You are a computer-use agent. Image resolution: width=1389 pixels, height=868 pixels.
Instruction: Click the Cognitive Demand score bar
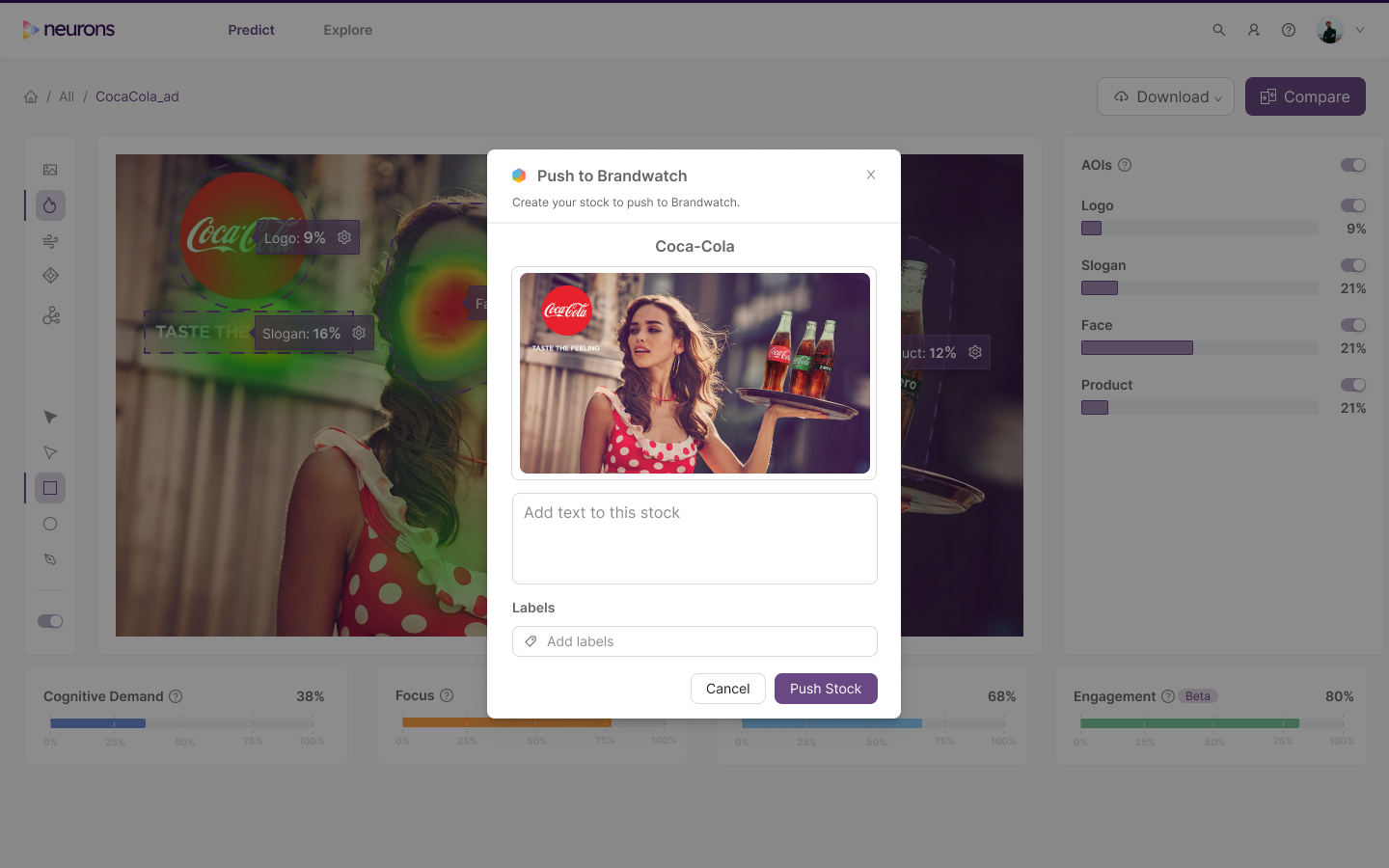coord(181,722)
